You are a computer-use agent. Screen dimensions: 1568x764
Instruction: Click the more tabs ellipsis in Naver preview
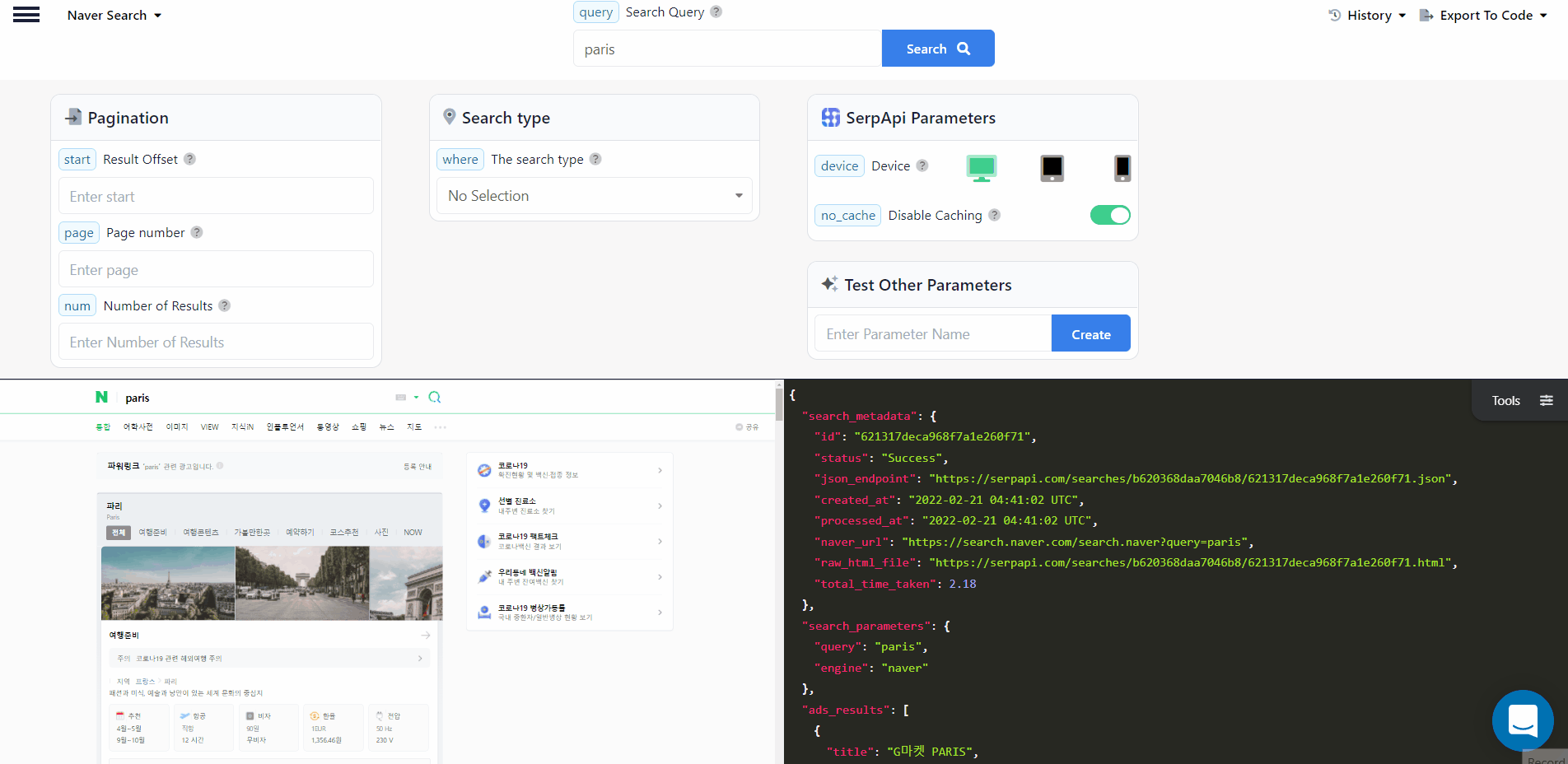pos(441,427)
